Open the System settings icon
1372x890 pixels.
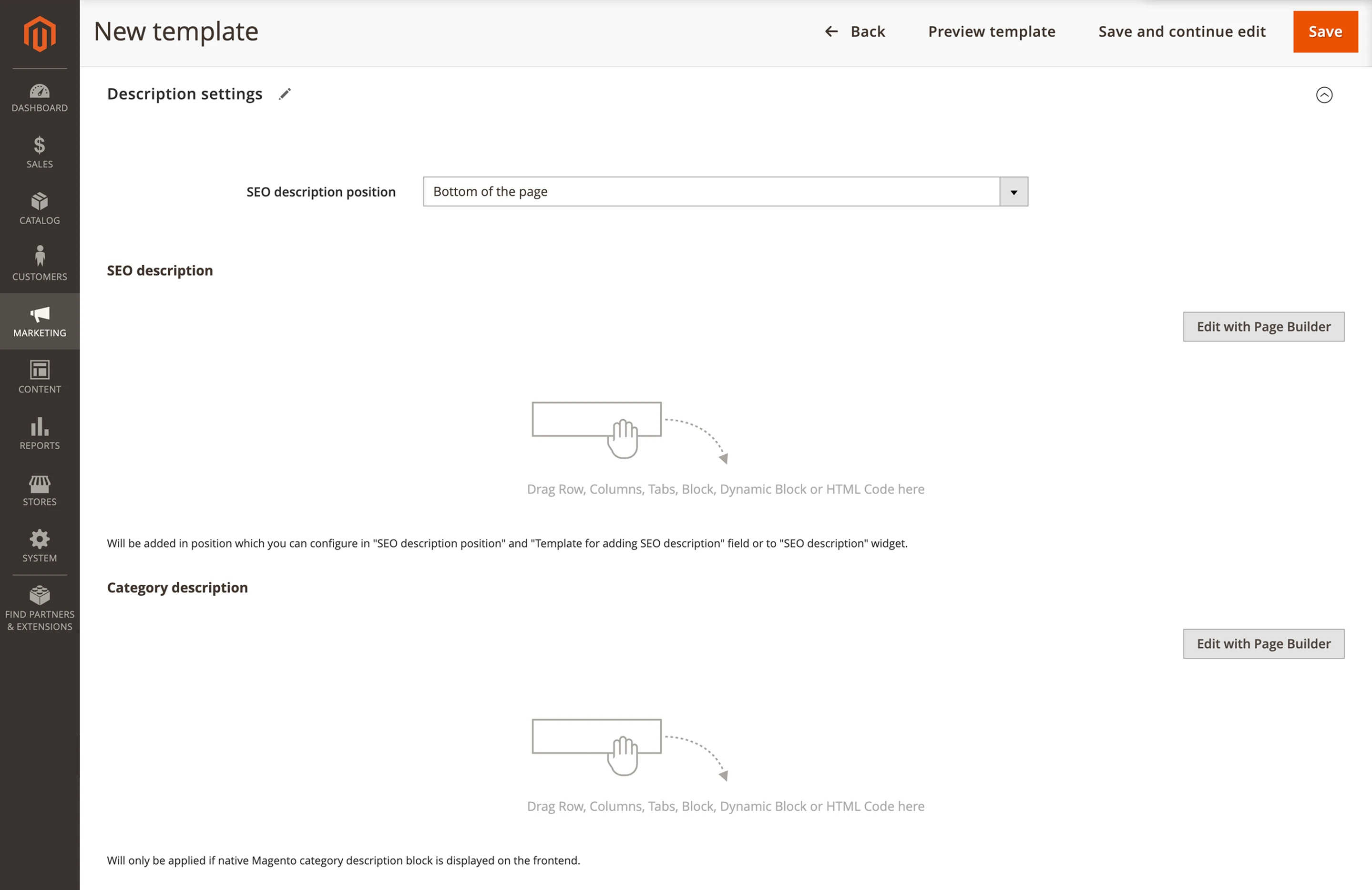(x=39, y=545)
